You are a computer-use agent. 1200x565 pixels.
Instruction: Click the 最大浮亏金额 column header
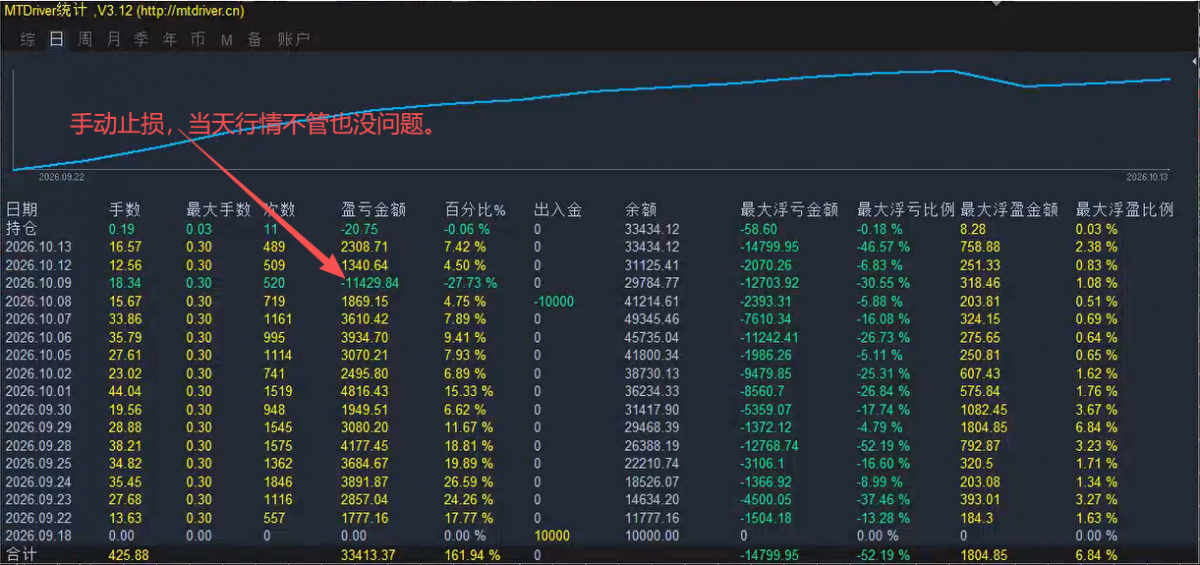pos(789,210)
